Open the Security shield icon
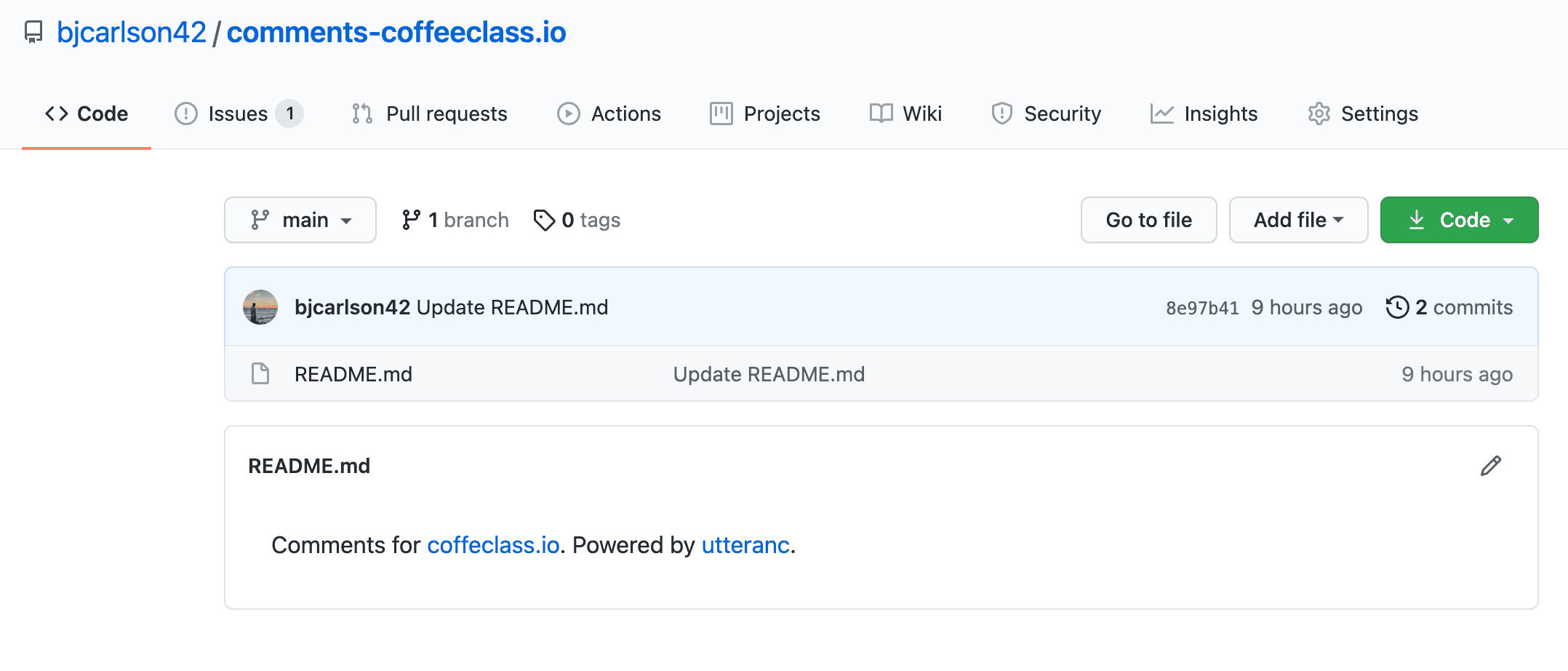Viewport: 1568px width, 671px height. click(x=1001, y=114)
